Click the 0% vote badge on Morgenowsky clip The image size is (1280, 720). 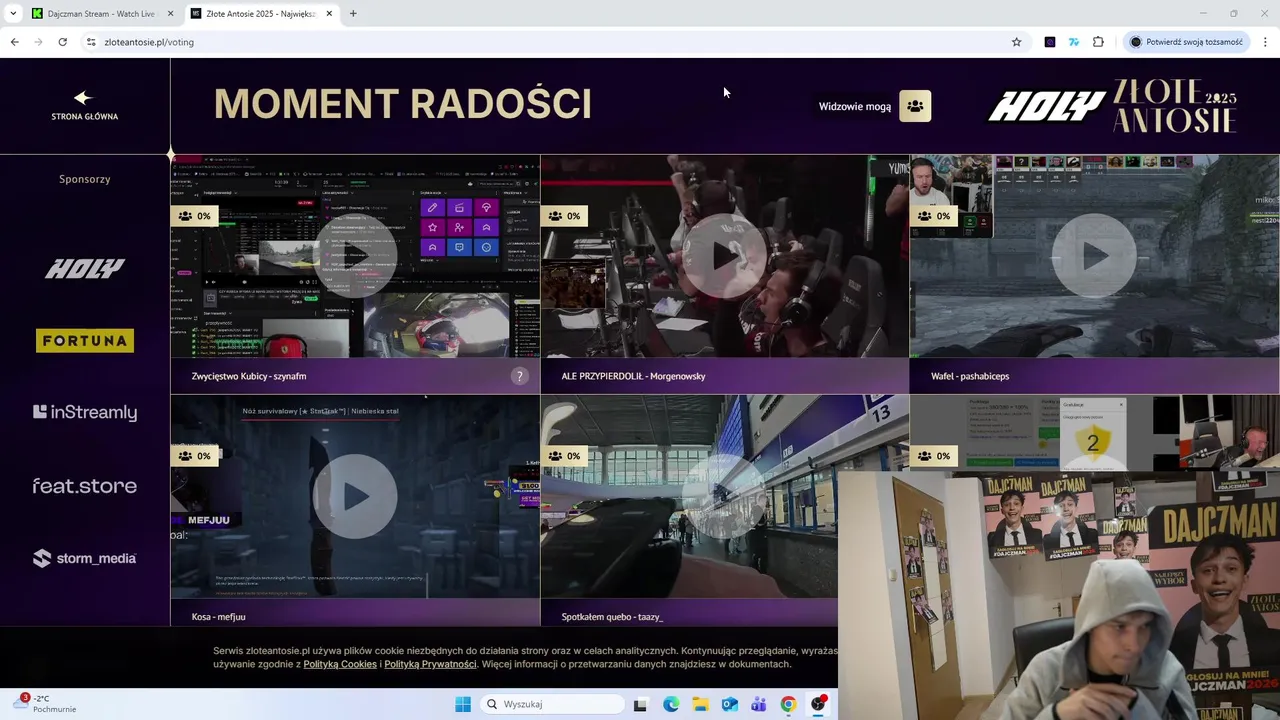click(565, 216)
